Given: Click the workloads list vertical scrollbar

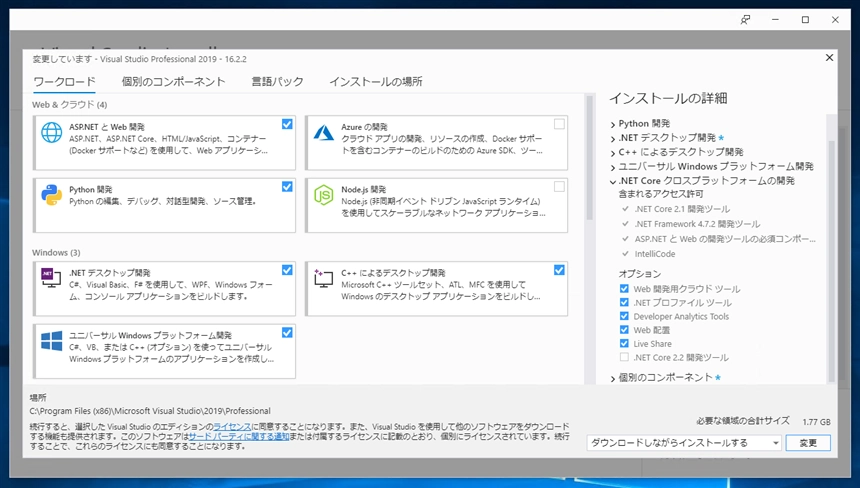Looking at the screenshot, I should click(590, 159).
